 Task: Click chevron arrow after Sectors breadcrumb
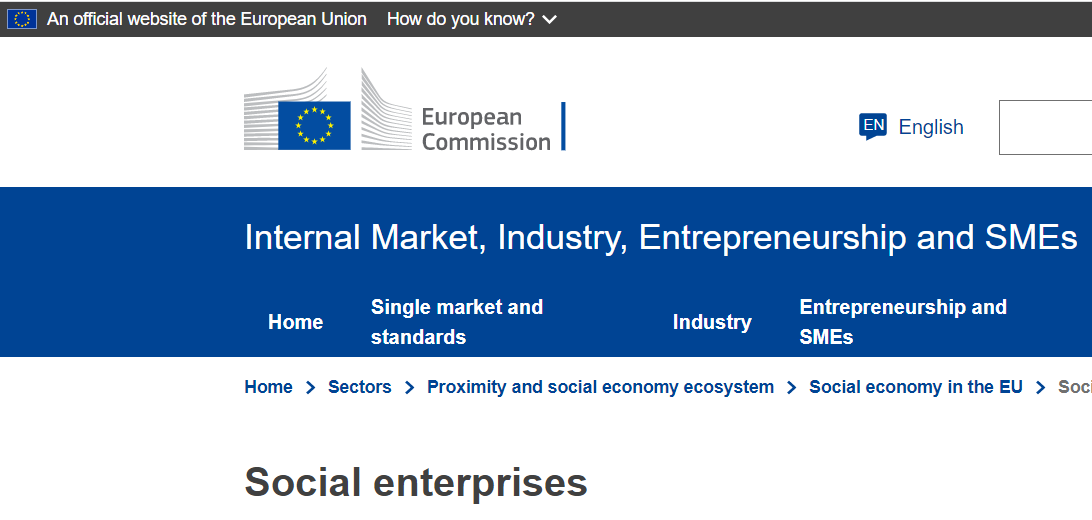pyautogui.click(x=409, y=388)
